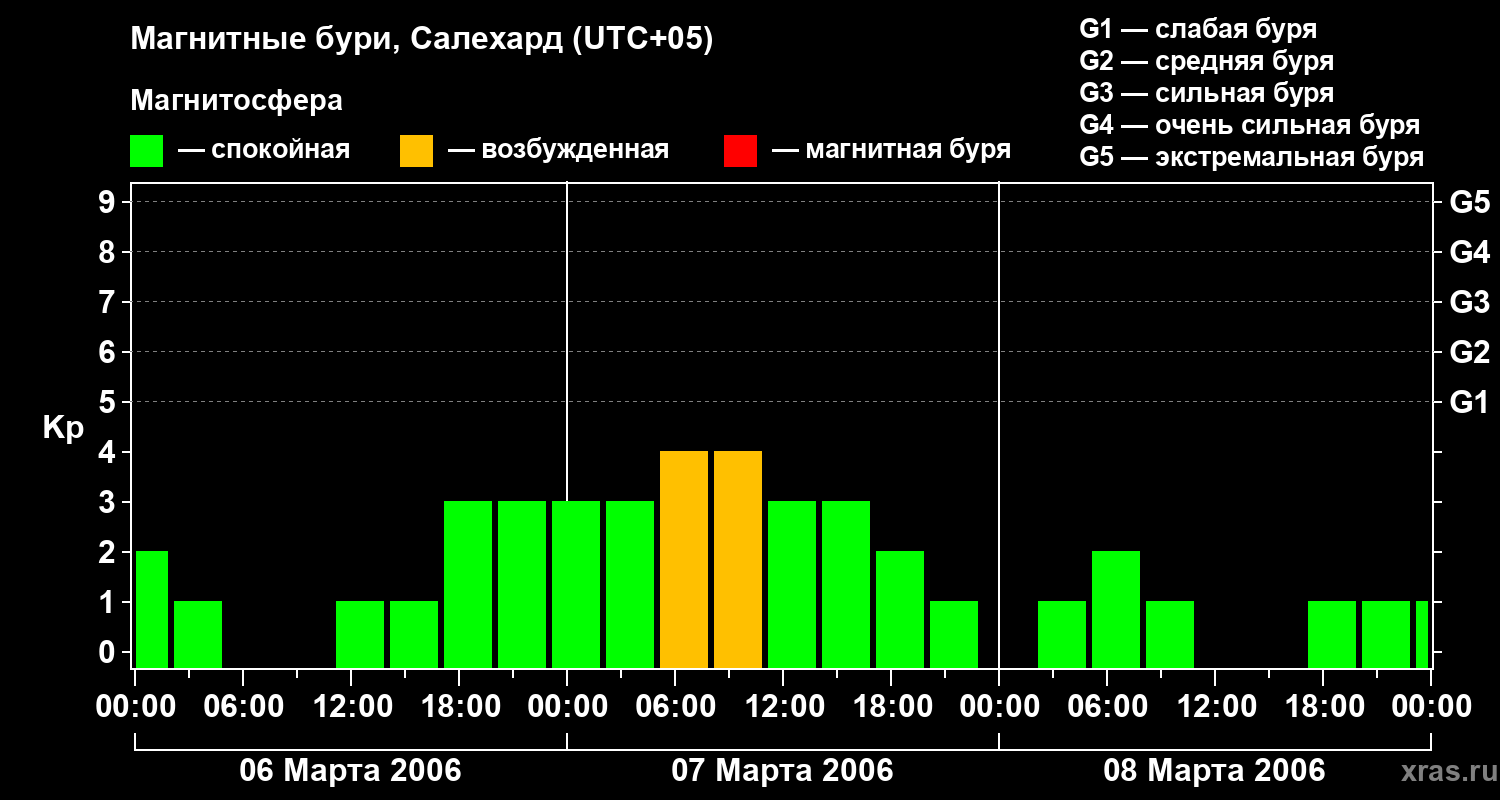
Task: Click 'G2 — средняя буря' description
Action: 1206,61
